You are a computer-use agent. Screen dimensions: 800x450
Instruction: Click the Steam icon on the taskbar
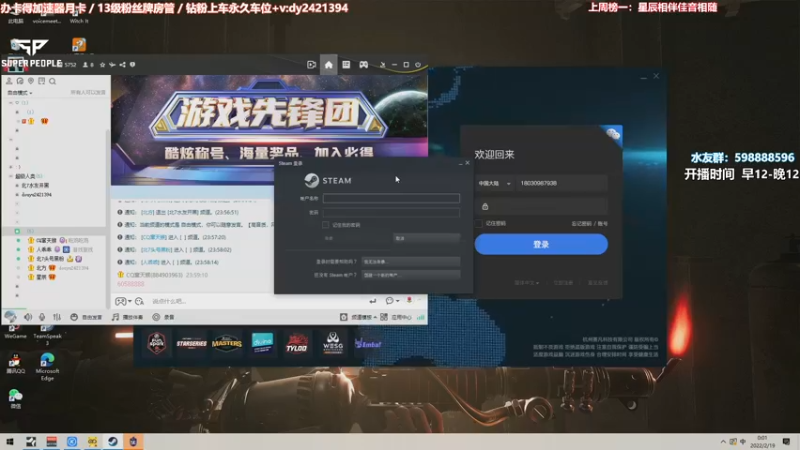(113, 442)
